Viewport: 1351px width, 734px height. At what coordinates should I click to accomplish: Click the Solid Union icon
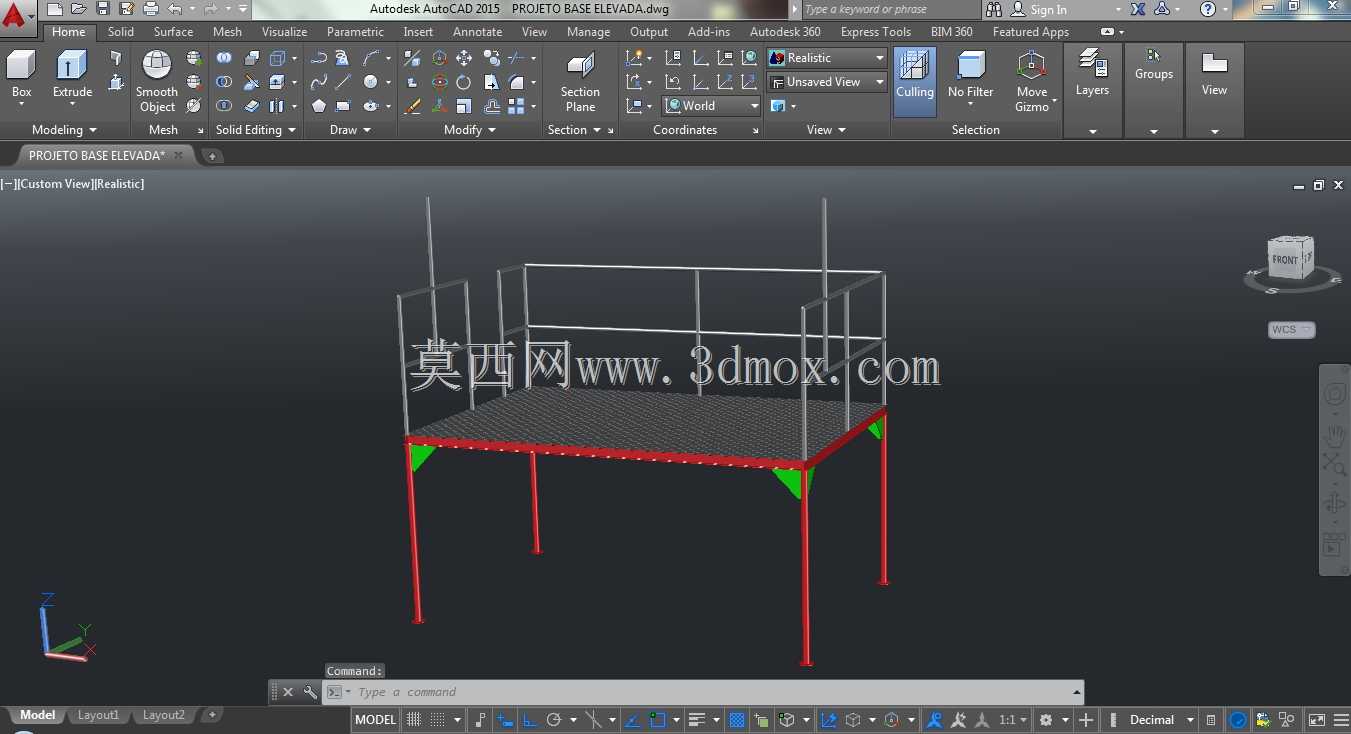(x=224, y=58)
